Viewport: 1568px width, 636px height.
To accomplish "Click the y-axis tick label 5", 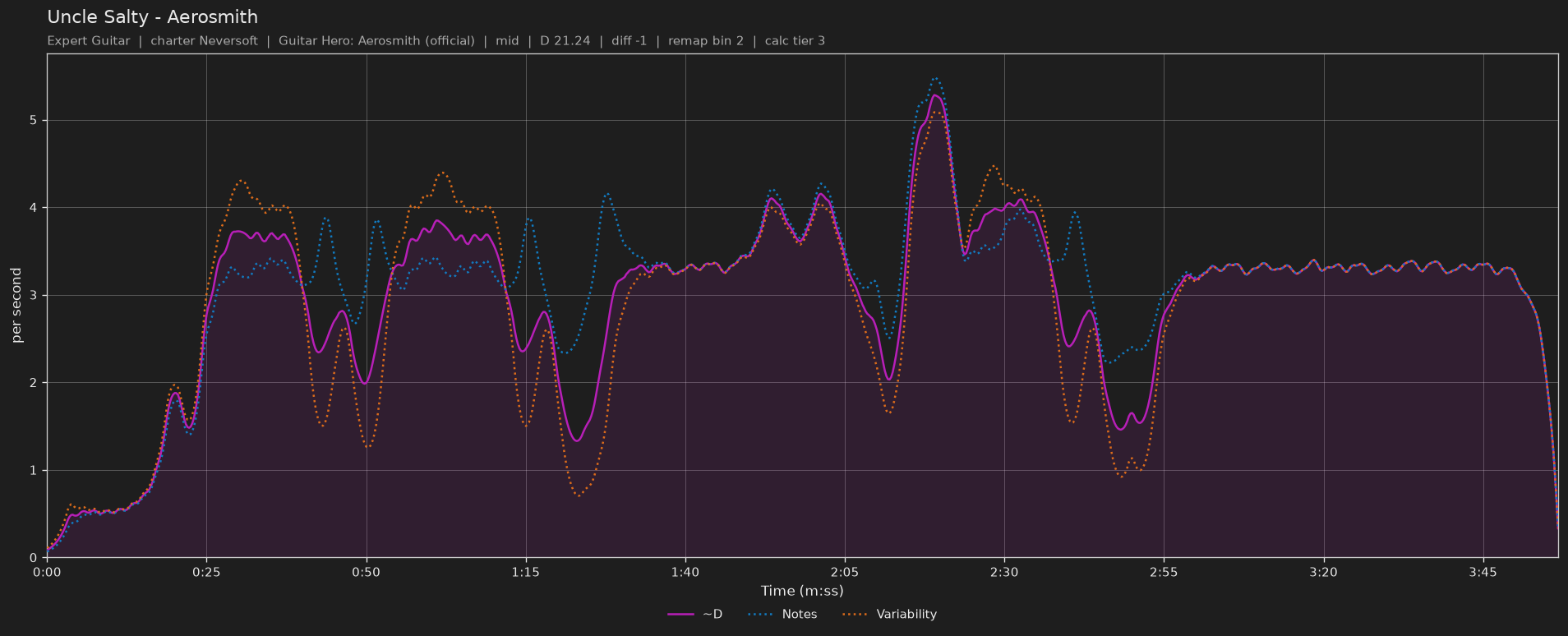I will tap(35, 121).
